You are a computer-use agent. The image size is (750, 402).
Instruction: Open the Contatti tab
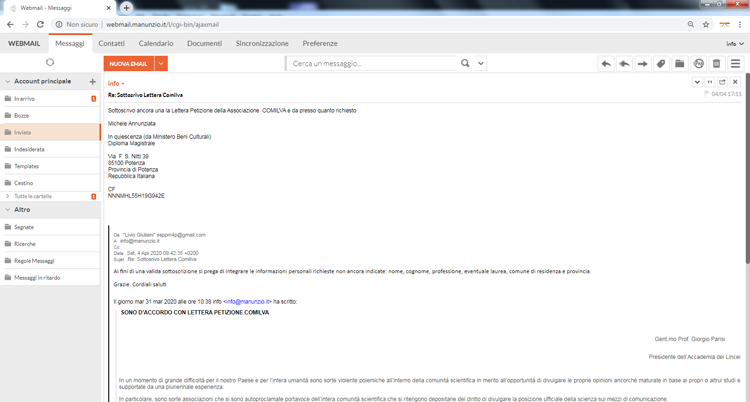111,44
